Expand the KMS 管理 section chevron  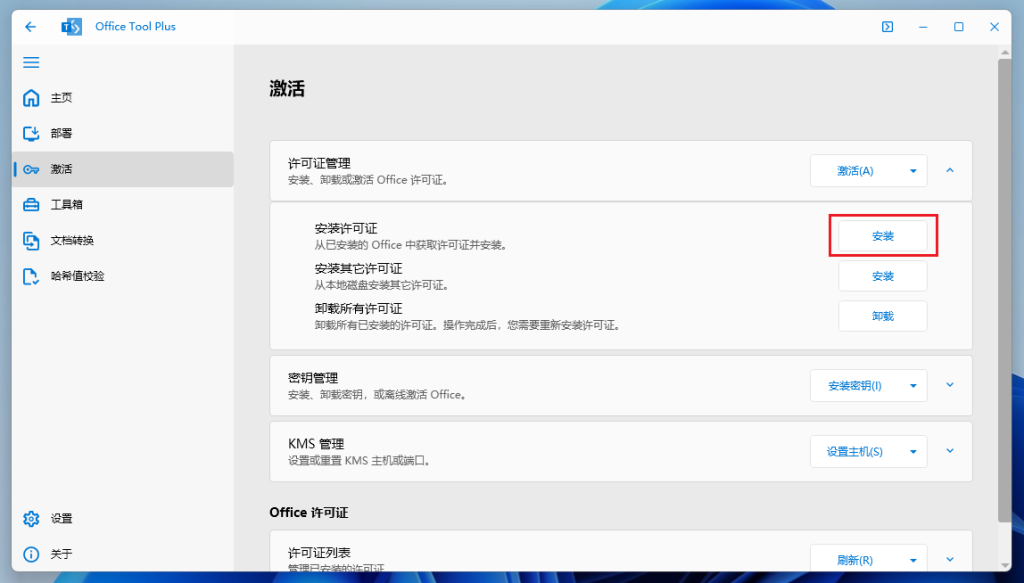950,451
